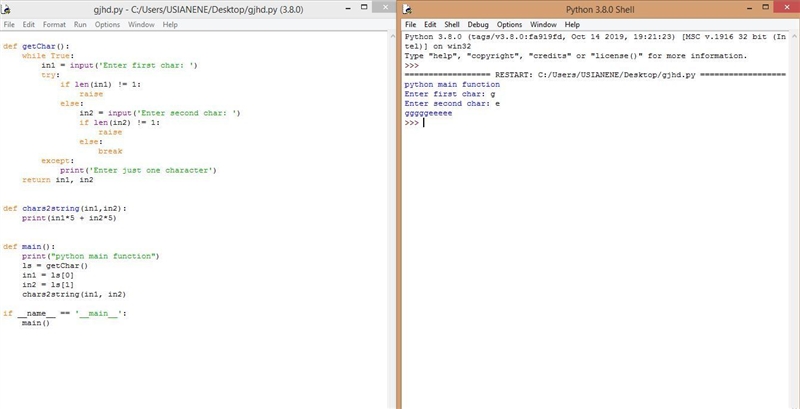Screen dimensions: 800x409
Task: Click the IDLE icon in gjhd.py editor title bar
Action: (7, 9)
